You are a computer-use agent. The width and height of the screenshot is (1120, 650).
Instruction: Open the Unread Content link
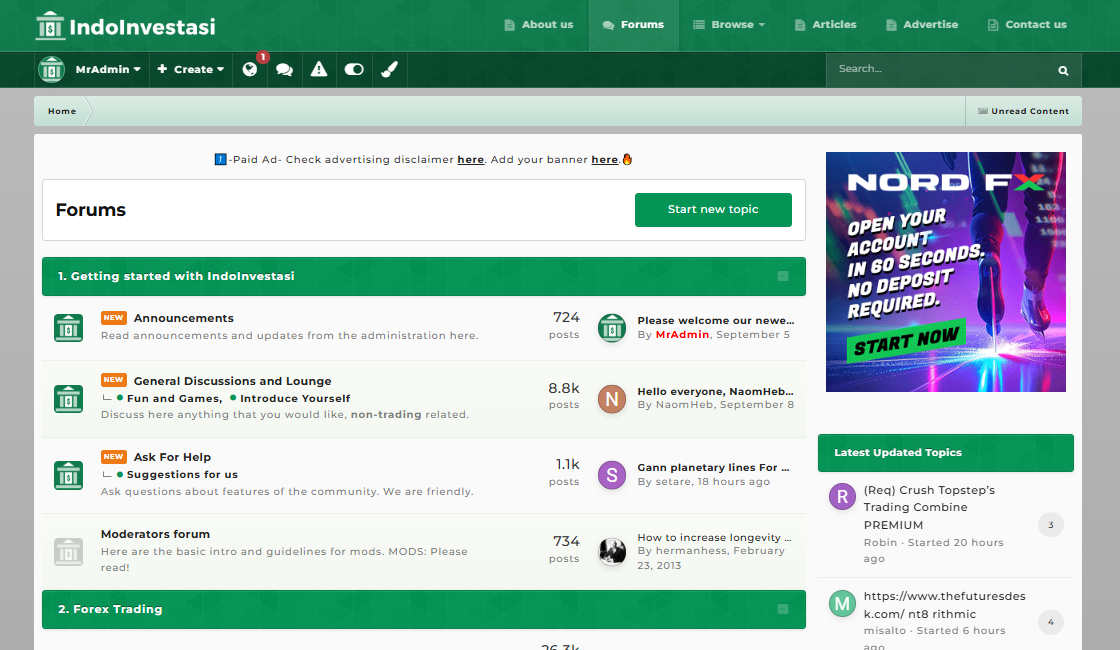pos(1023,111)
